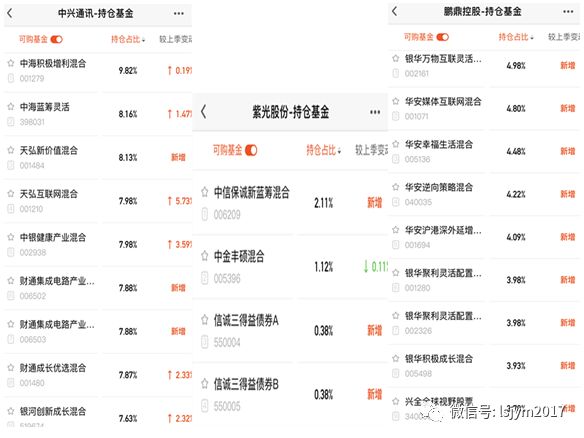This screenshot has width=584, height=438.
Task: Go back from 紫光股份-持仓基金 panel
Action: [203, 111]
